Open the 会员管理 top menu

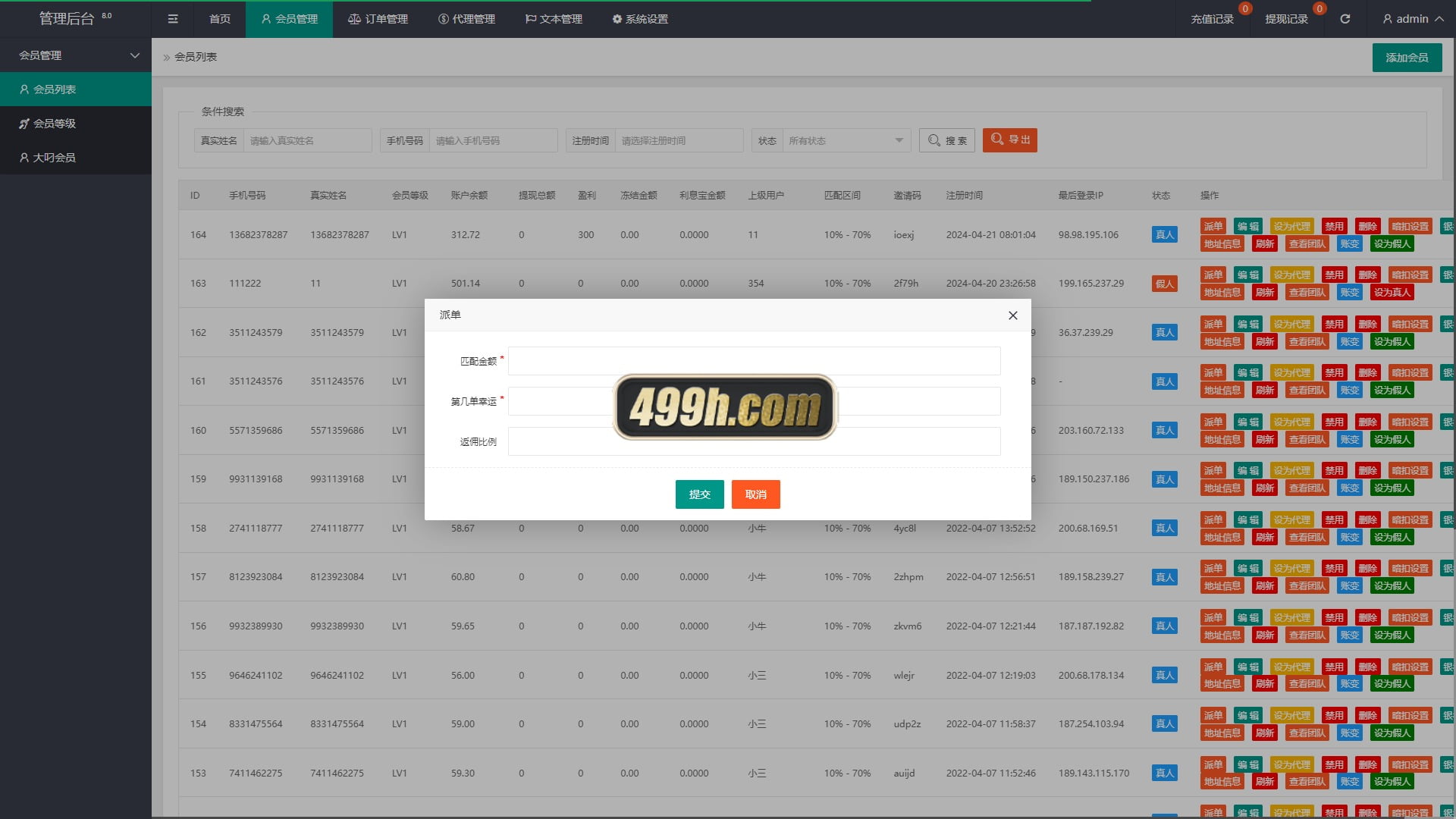289,19
